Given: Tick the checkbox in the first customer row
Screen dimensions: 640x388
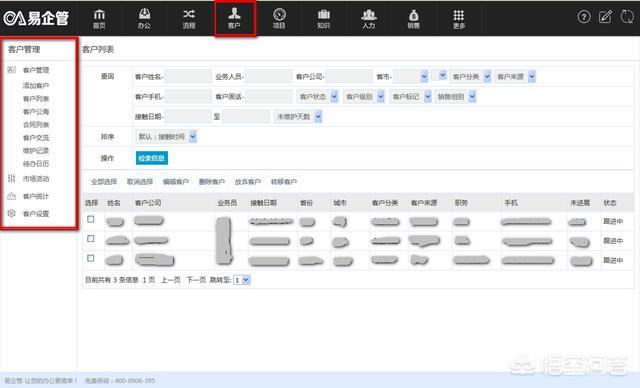Looking at the screenshot, I should (x=91, y=219).
